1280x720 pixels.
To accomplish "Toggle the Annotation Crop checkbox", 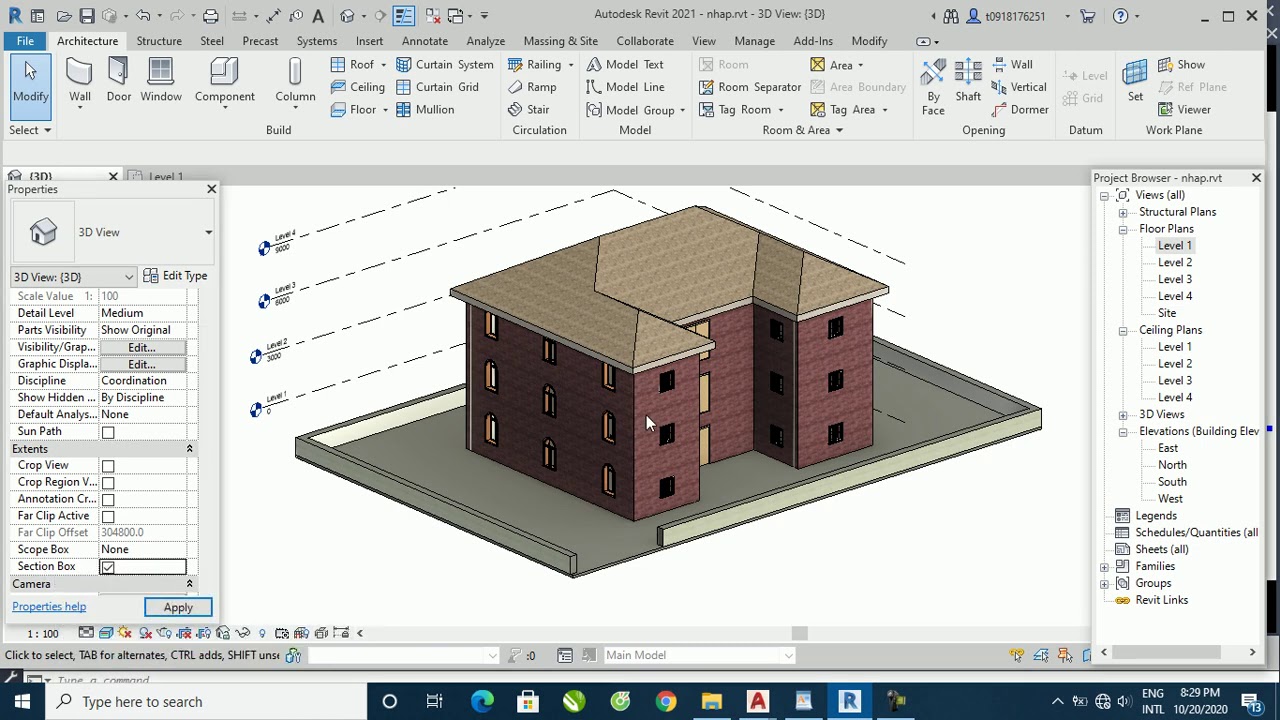I will point(108,500).
